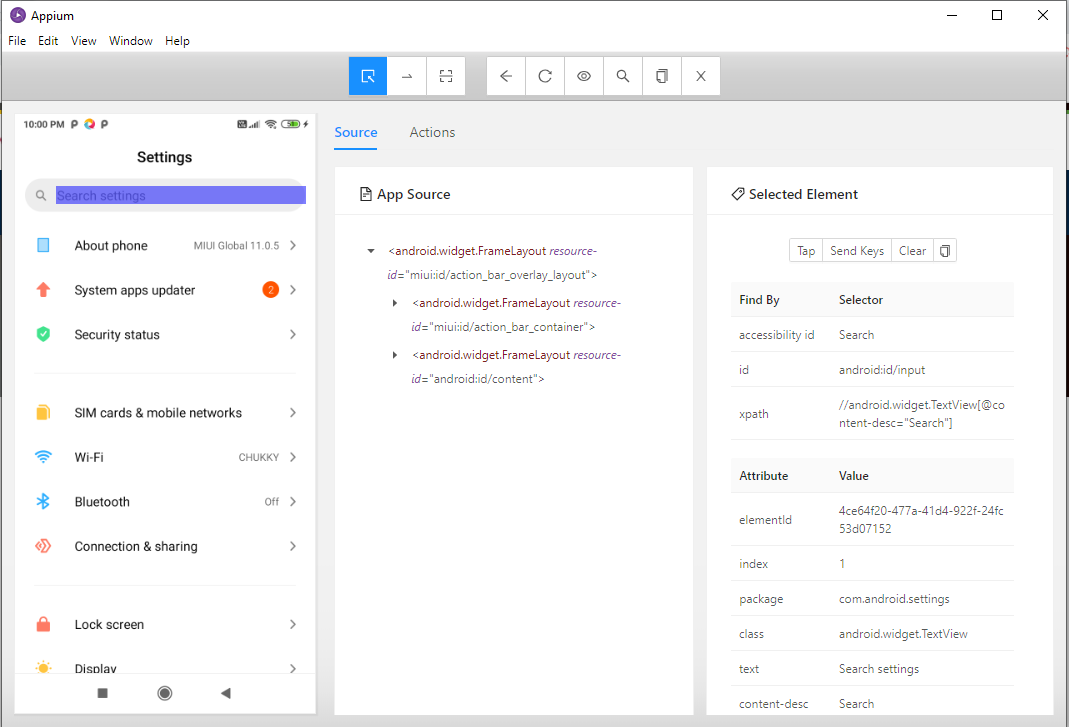Open About phone row chevron
Viewport: 1069px width, 727px height.
point(293,246)
